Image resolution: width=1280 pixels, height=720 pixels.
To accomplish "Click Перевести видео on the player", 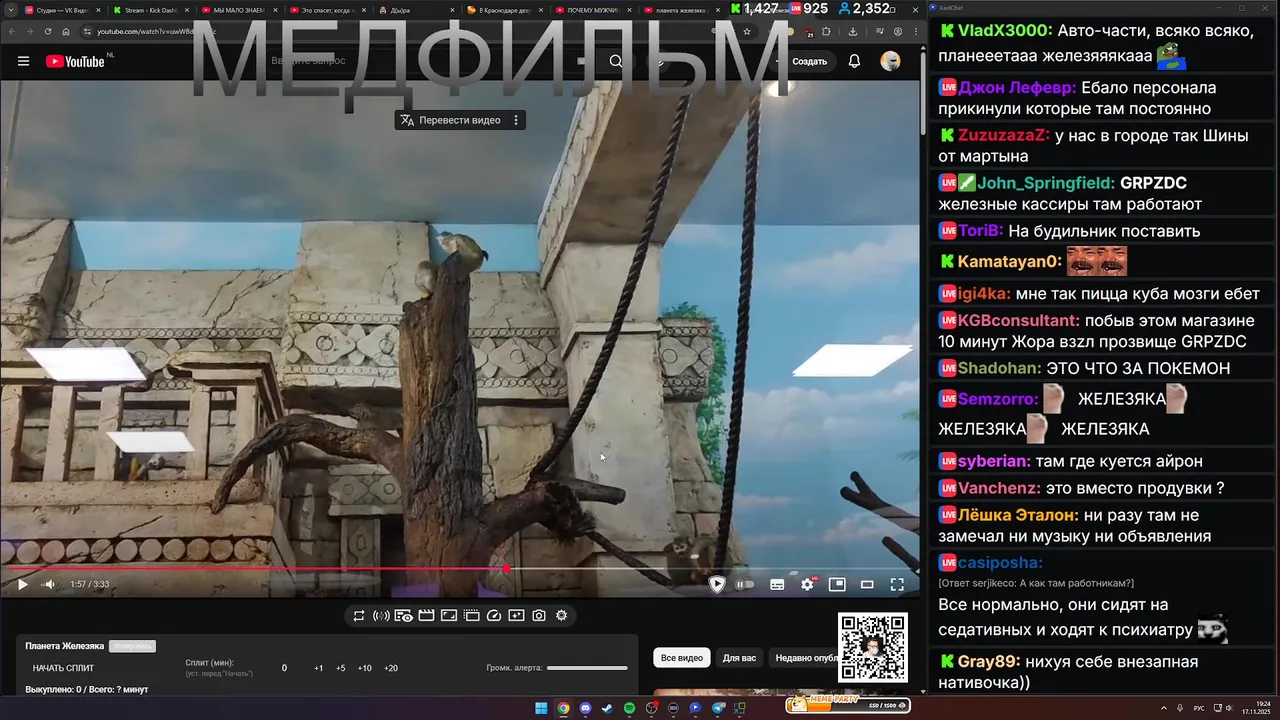I will point(450,120).
